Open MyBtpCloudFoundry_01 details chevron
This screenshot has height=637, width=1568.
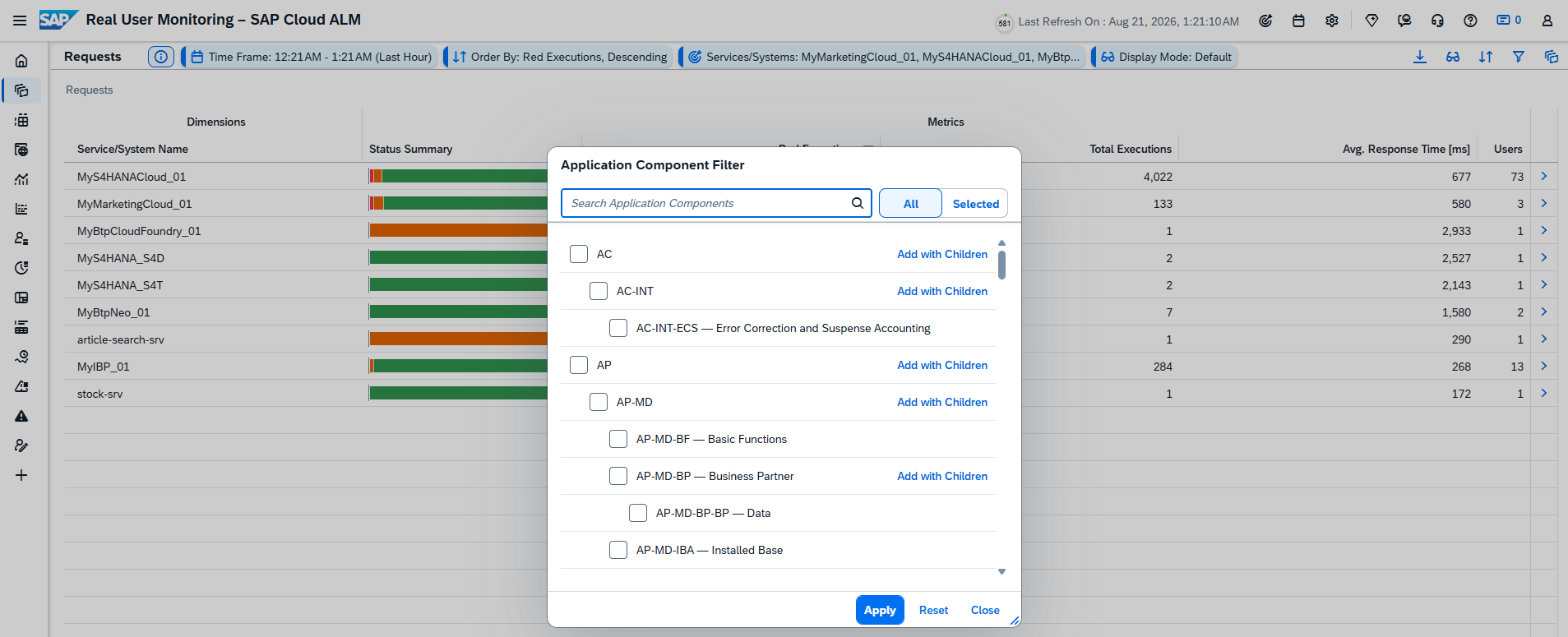click(1544, 230)
